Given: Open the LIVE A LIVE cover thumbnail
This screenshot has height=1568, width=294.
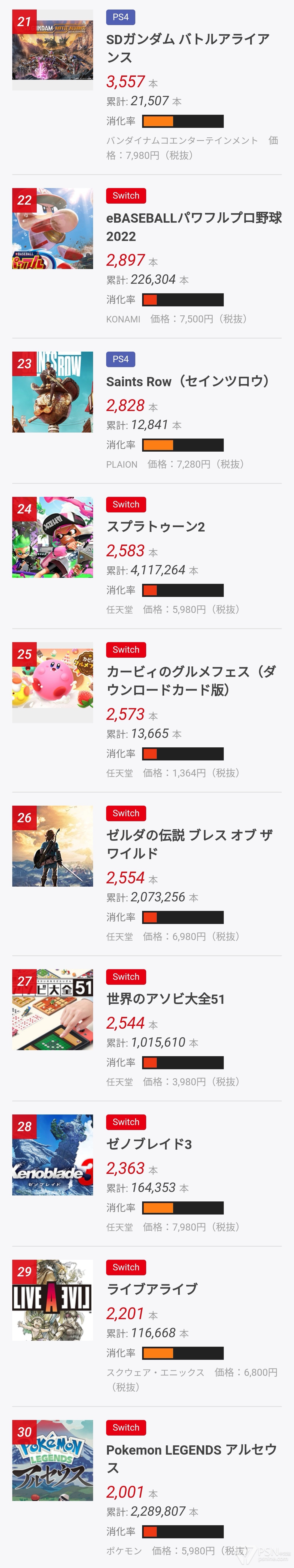Looking at the screenshot, I should [x=53, y=1300].
